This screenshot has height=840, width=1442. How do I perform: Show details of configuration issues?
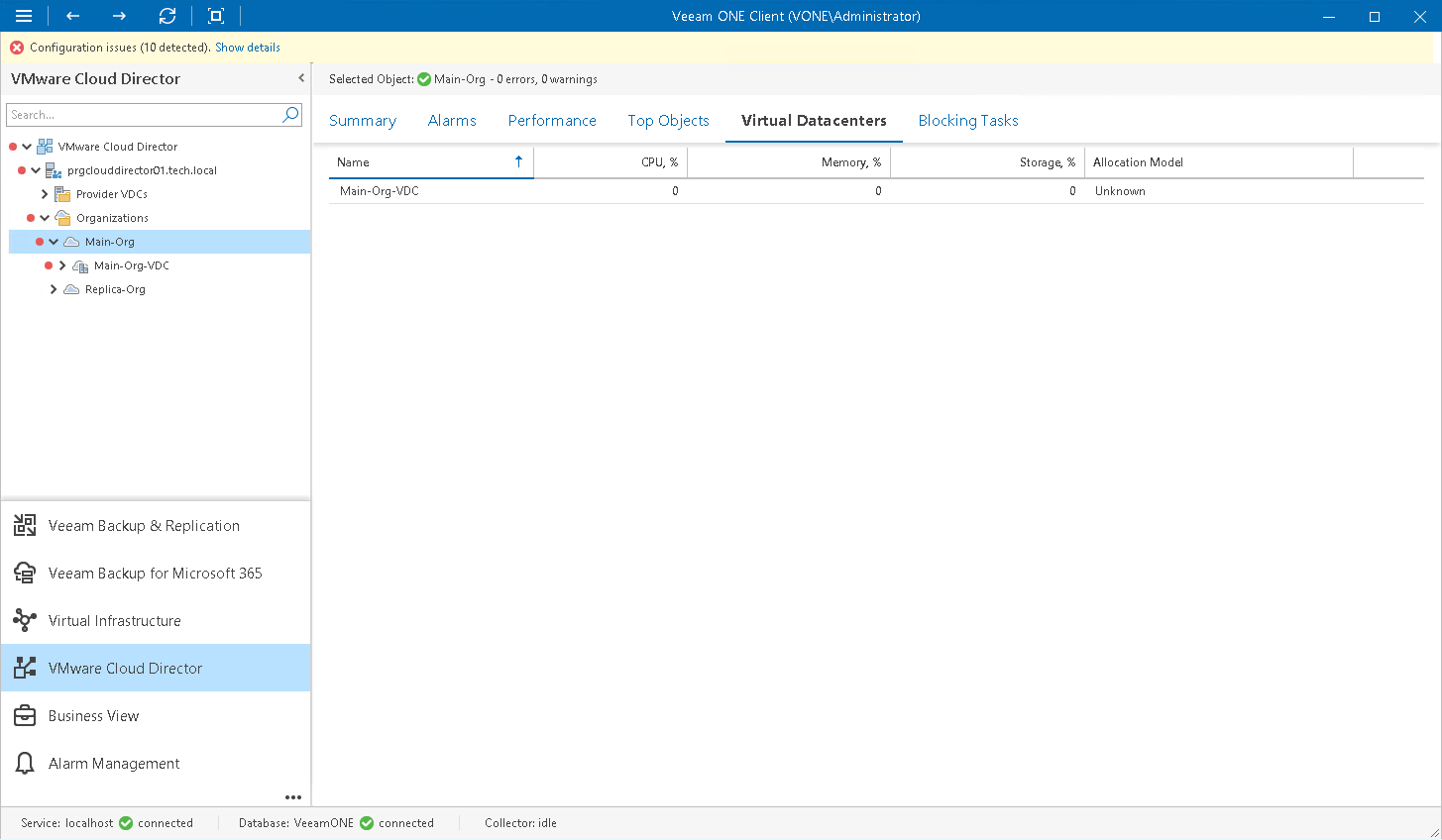[248, 48]
